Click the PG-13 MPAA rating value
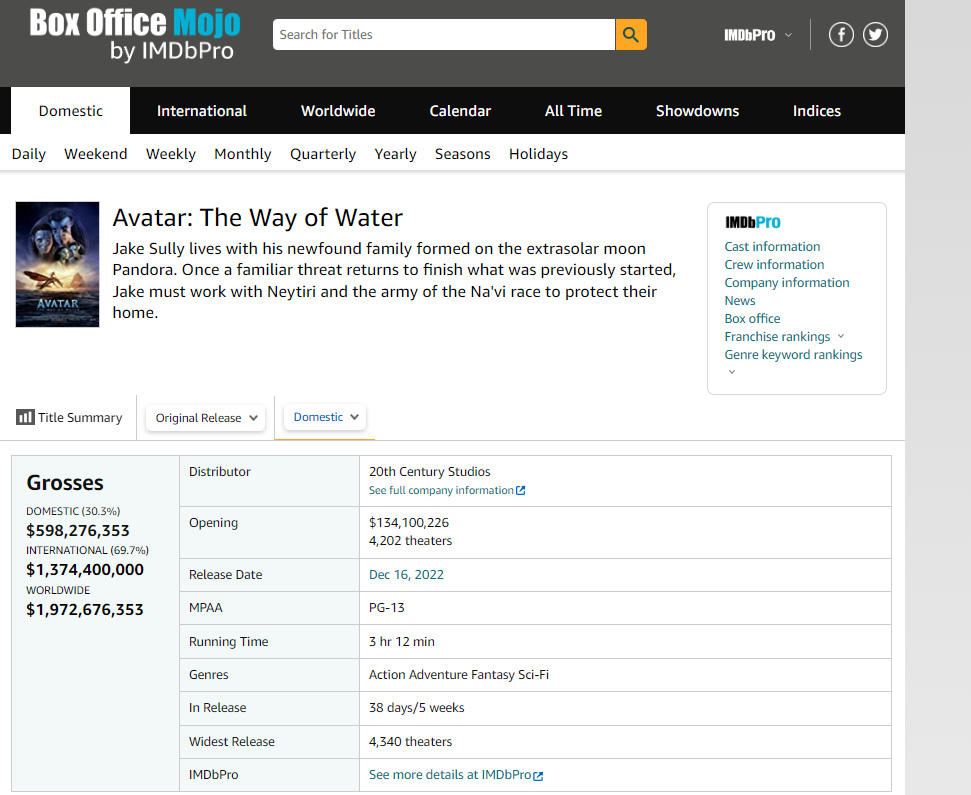This screenshot has height=795, width=971. [386, 607]
